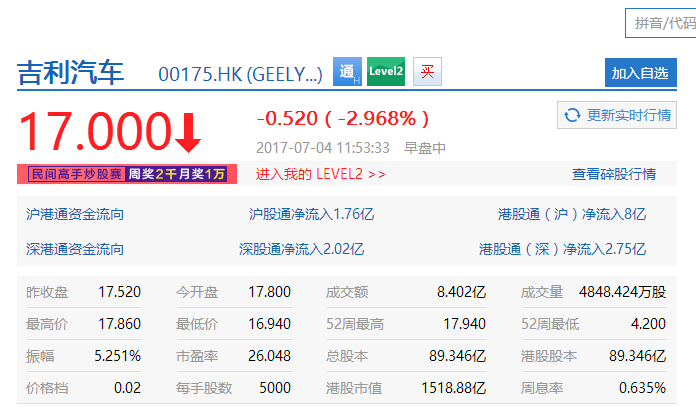Image resolution: width=696 pixels, height=413 pixels.
Task: Open 查看碎股行情 link
Action: [x=613, y=174]
